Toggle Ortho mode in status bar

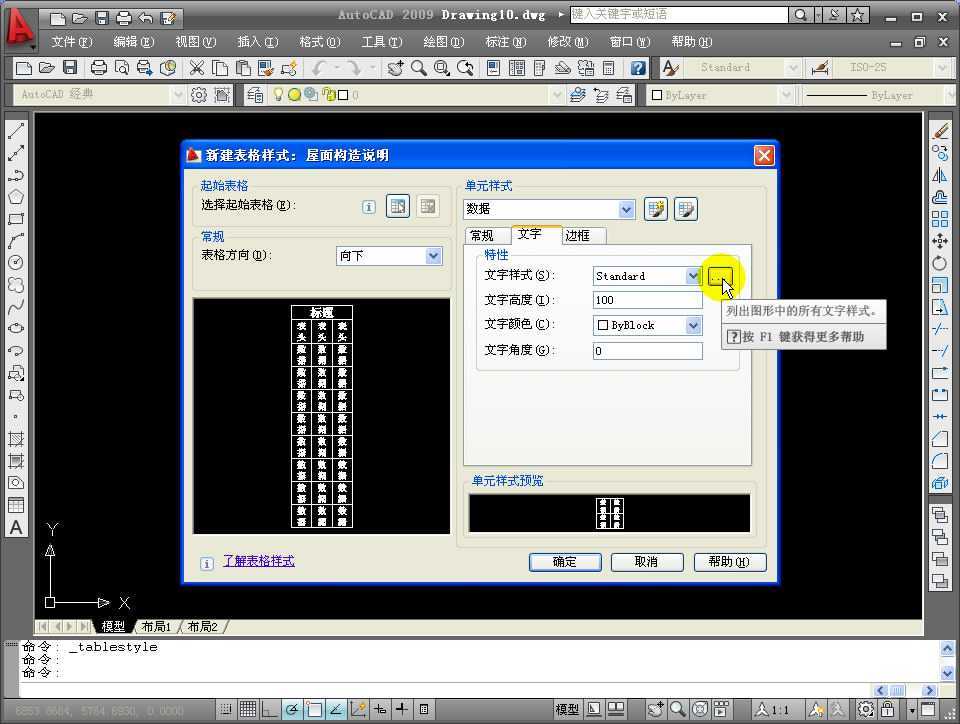click(x=269, y=709)
